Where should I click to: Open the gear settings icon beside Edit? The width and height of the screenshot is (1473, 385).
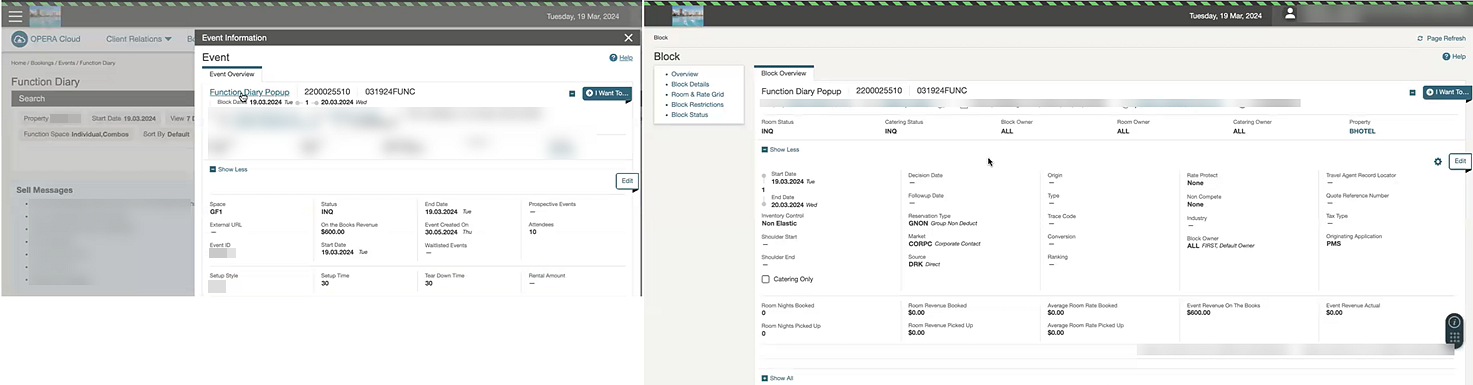point(1438,162)
